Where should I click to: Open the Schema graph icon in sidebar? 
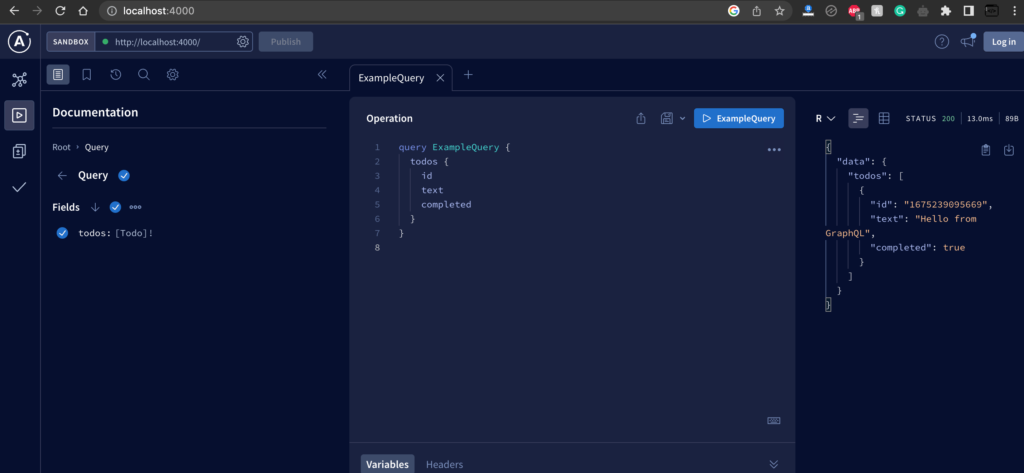[x=19, y=79]
